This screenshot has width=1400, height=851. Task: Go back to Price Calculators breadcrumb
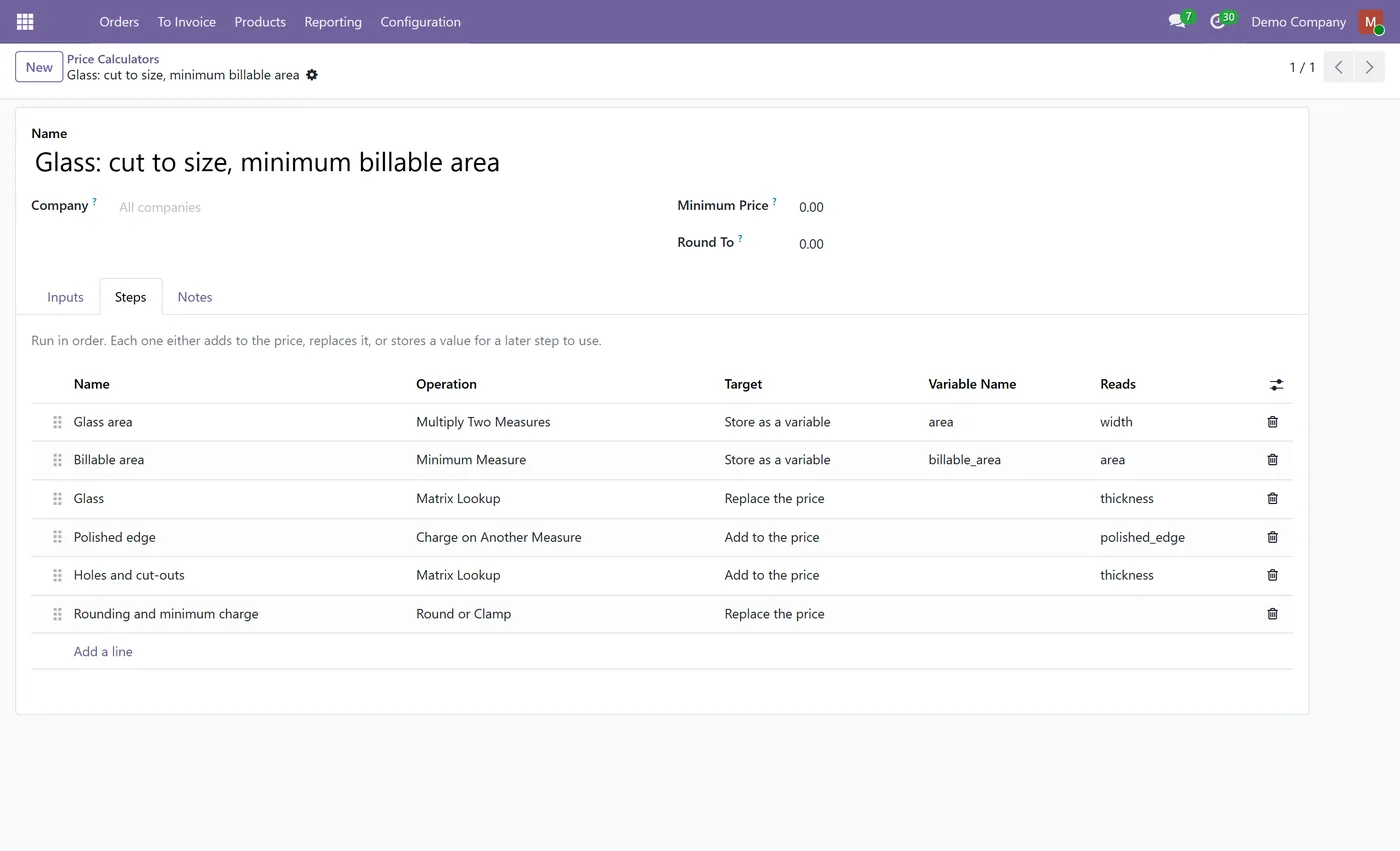(113, 59)
